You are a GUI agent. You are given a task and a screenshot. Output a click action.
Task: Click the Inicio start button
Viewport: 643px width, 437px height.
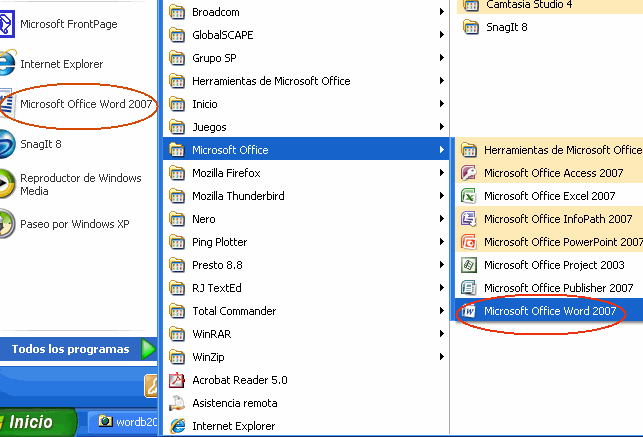point(38,422)
